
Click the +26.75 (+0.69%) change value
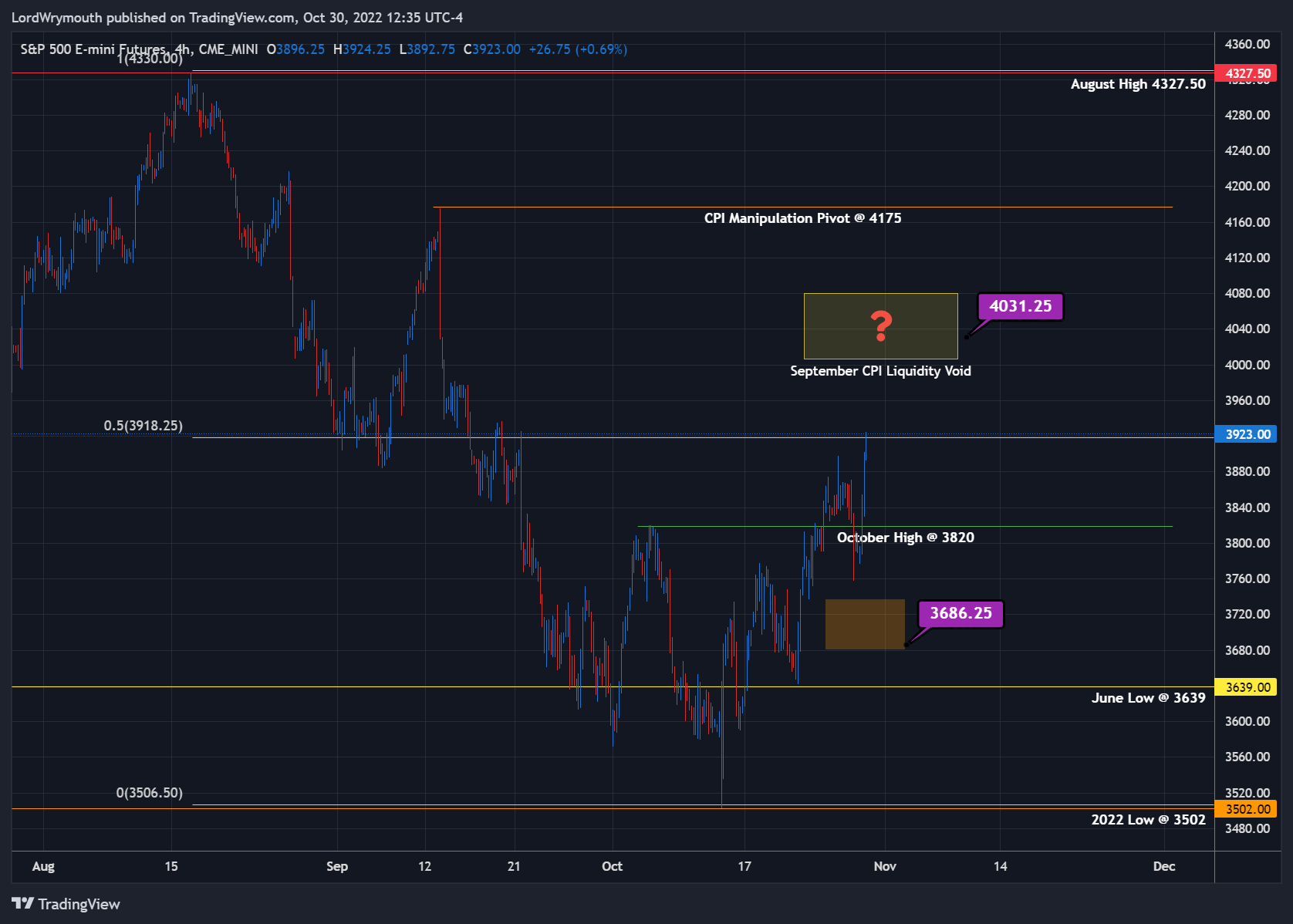coord(578,49)
